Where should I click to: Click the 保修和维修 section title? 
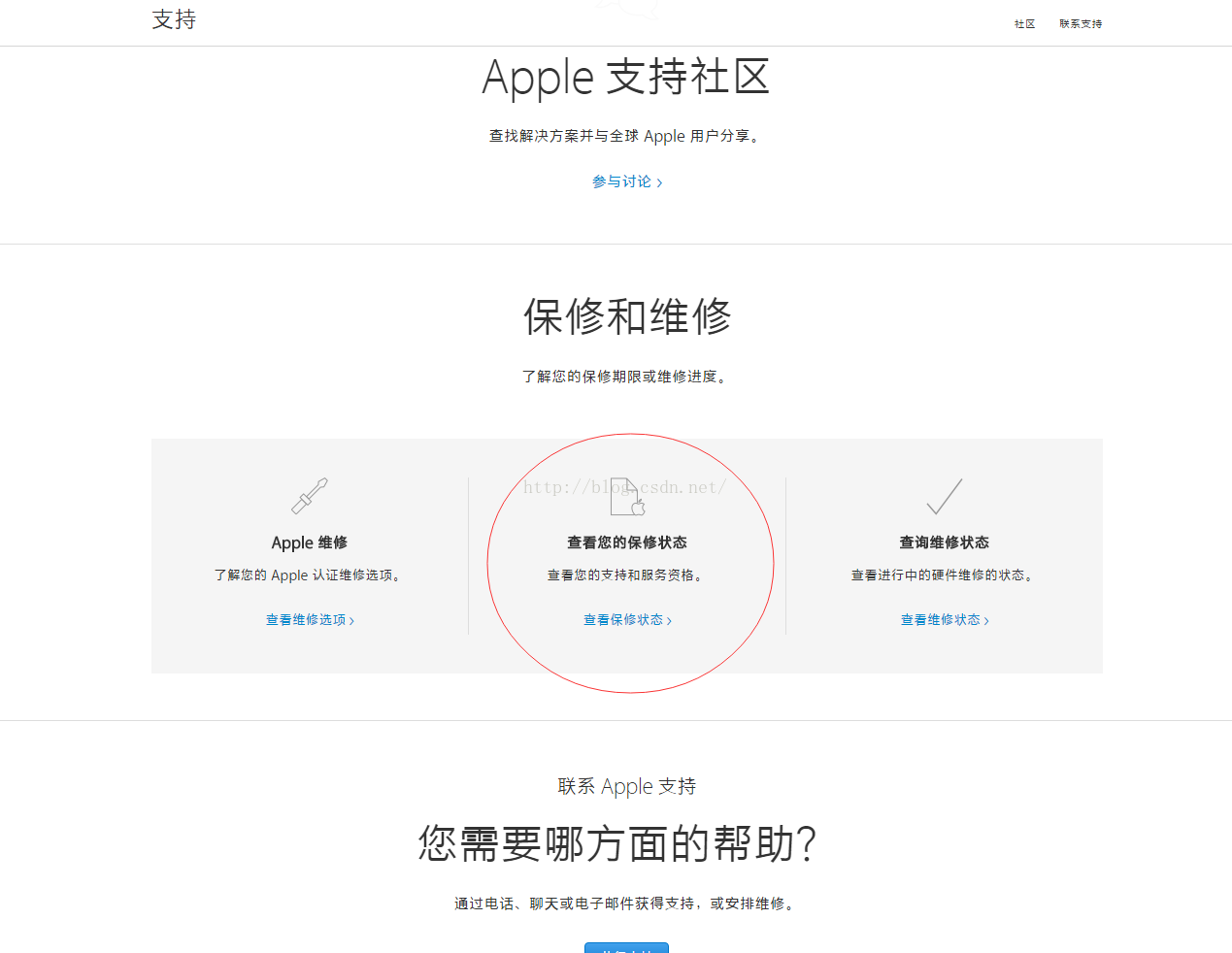[627, 316]
